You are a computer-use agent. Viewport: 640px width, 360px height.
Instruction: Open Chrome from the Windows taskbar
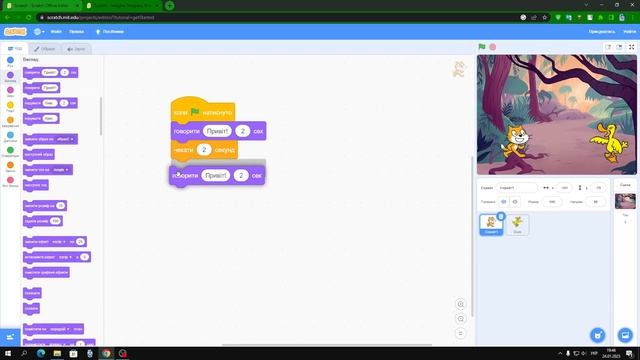106,353
